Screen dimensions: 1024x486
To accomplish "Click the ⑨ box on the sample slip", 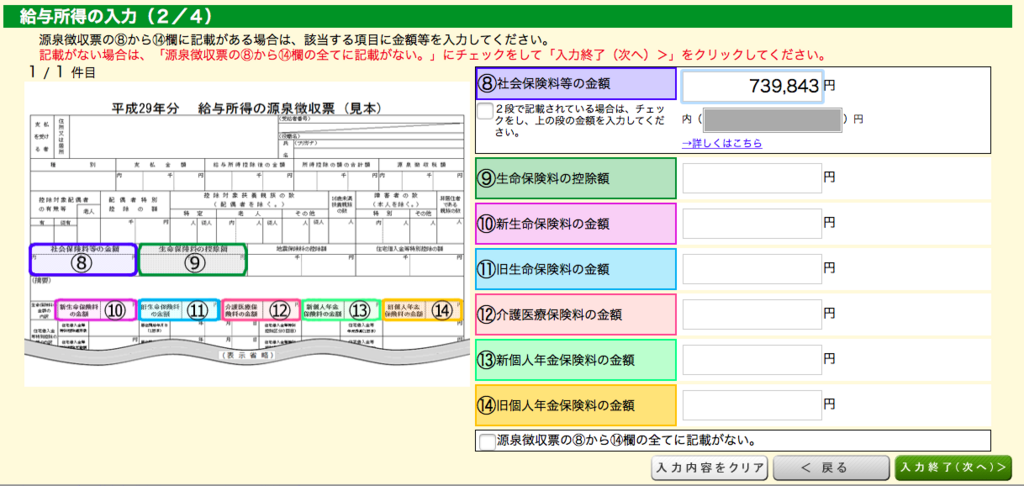I will [193, 259].
